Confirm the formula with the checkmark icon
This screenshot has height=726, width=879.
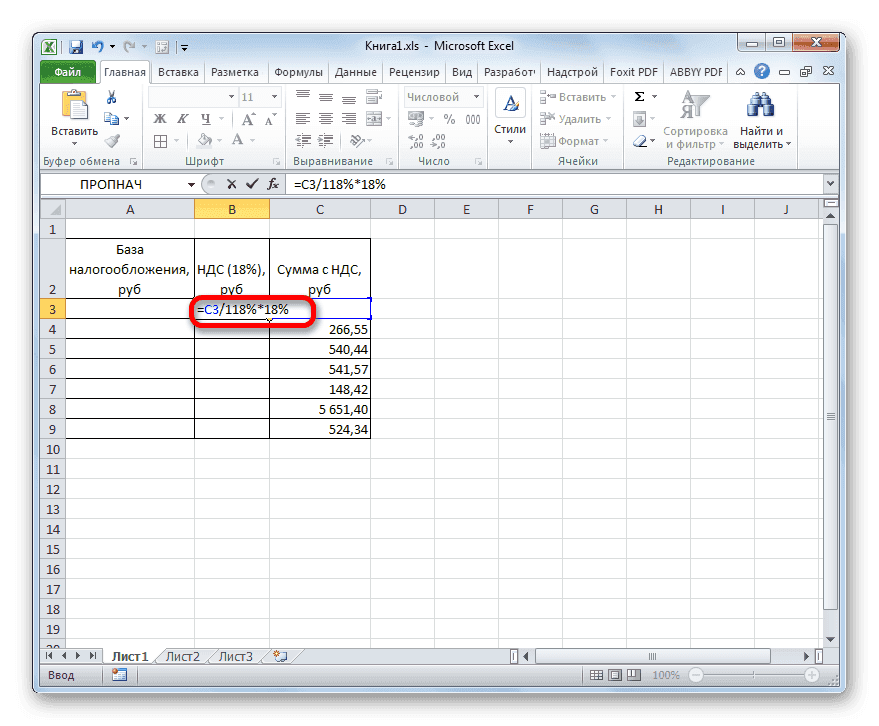pyautogui.click(x=251, y=184)
